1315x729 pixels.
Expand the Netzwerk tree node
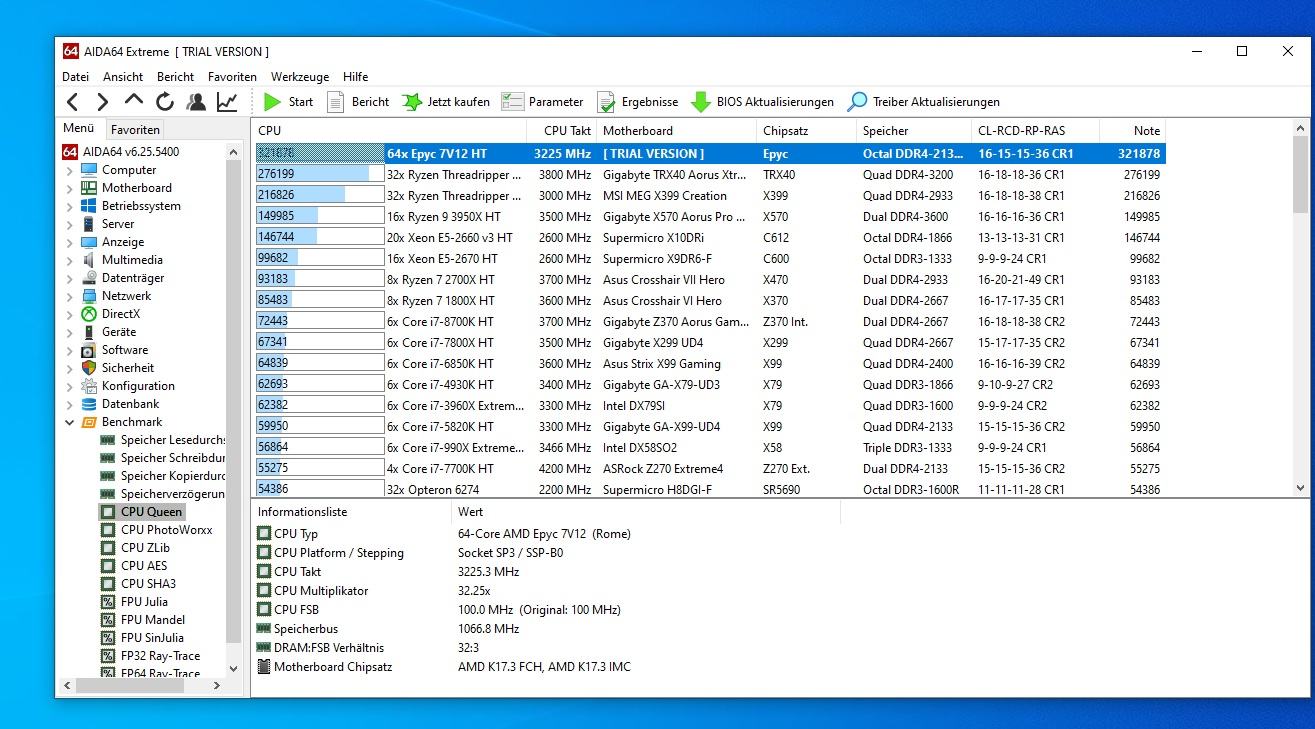70,296
